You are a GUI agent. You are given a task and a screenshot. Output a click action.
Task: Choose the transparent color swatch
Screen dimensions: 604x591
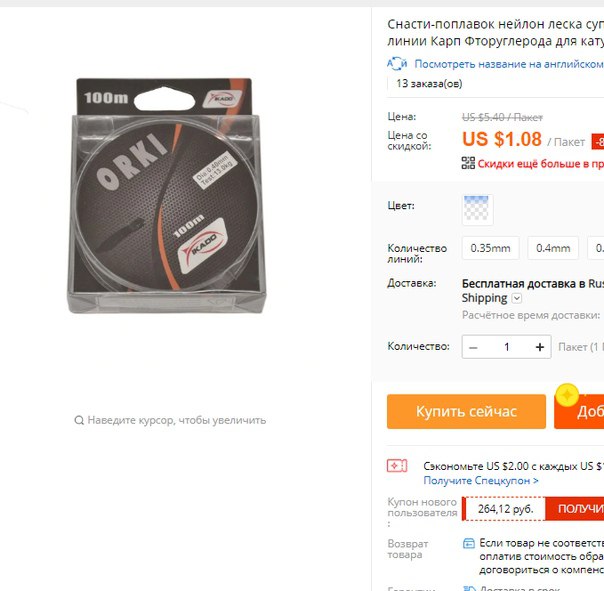(477, 210)
